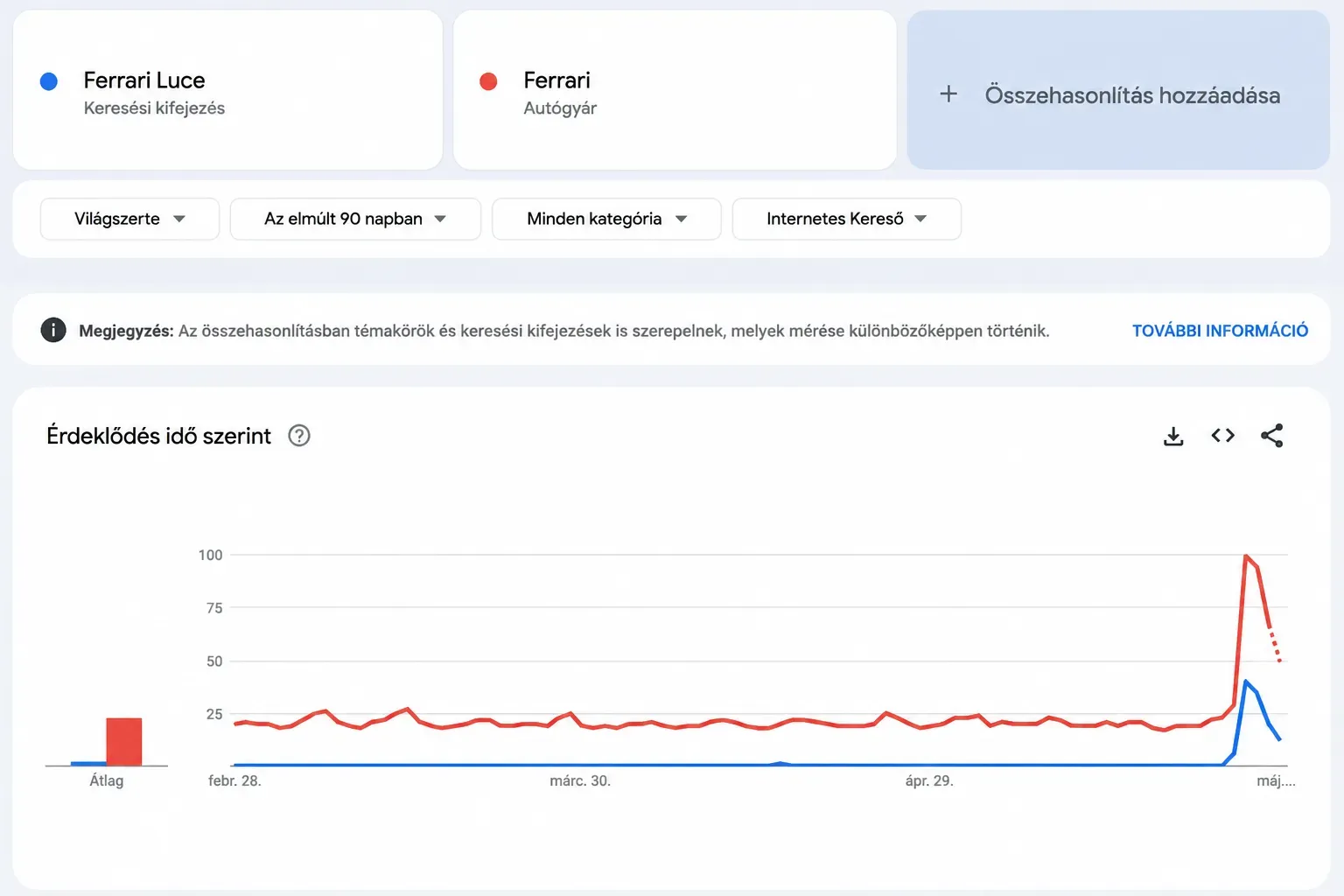
Task: Click the share chart icon
Action: [1271, 436]
